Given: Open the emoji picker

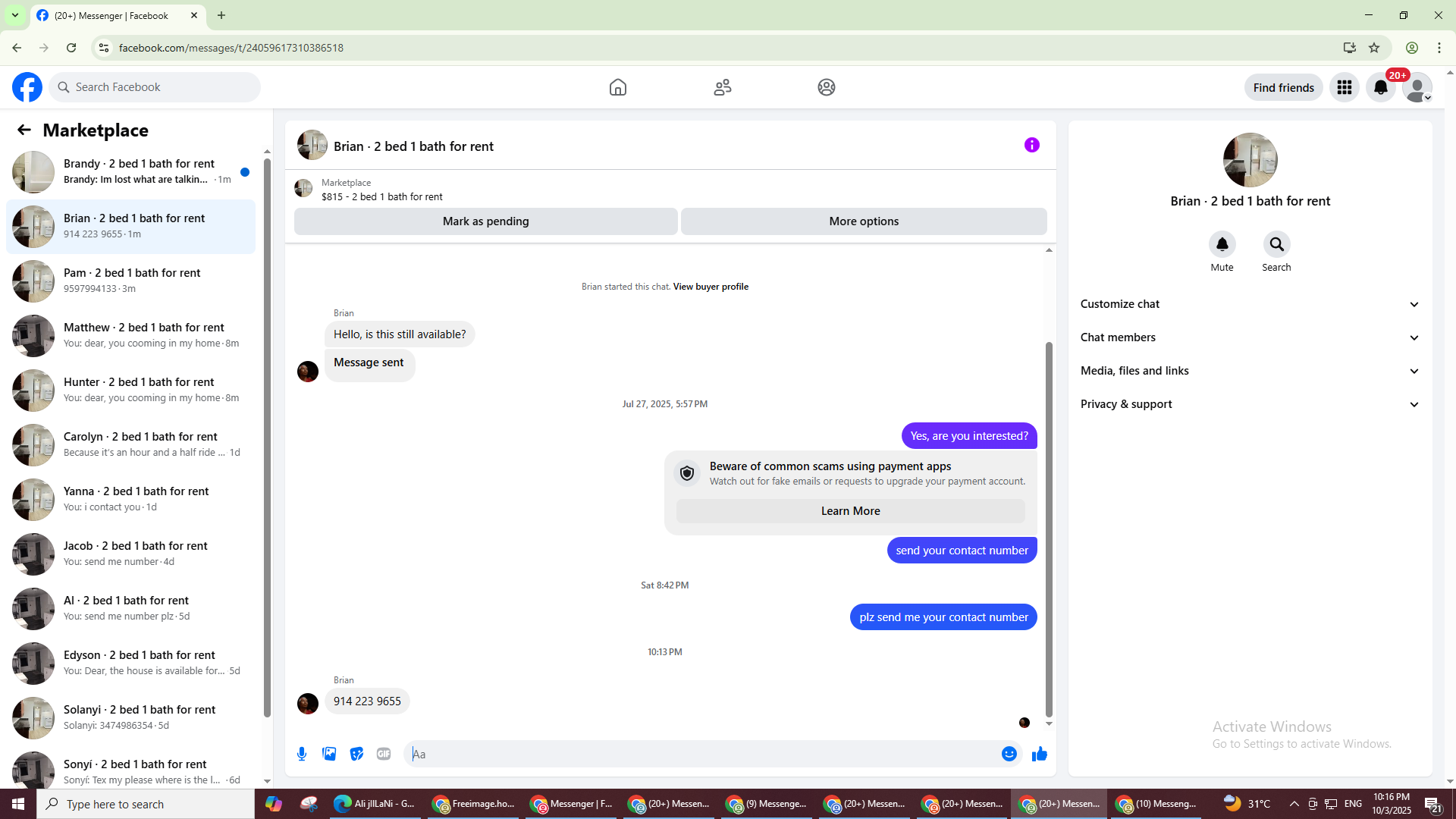Looking at the screenshot, I should (1009, 754).
